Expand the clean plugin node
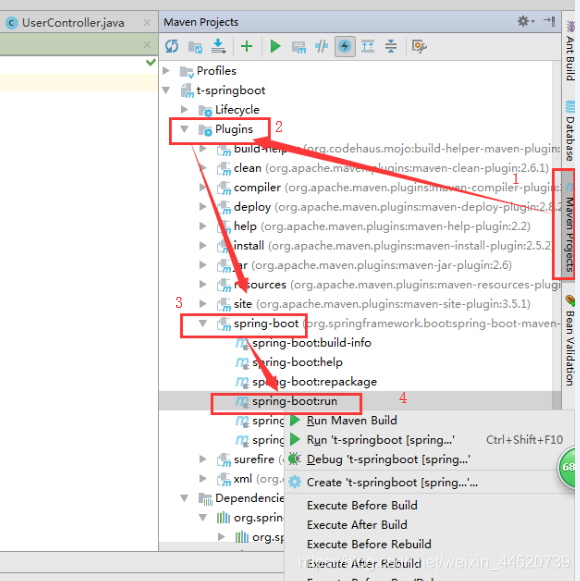580x581 pixels. [203, 168]
